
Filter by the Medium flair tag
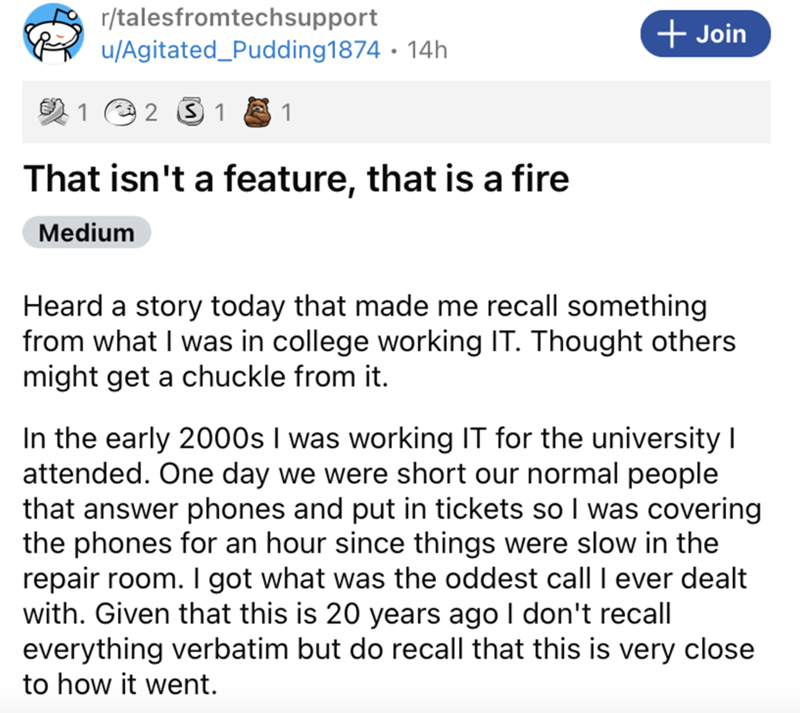point(86,233)
